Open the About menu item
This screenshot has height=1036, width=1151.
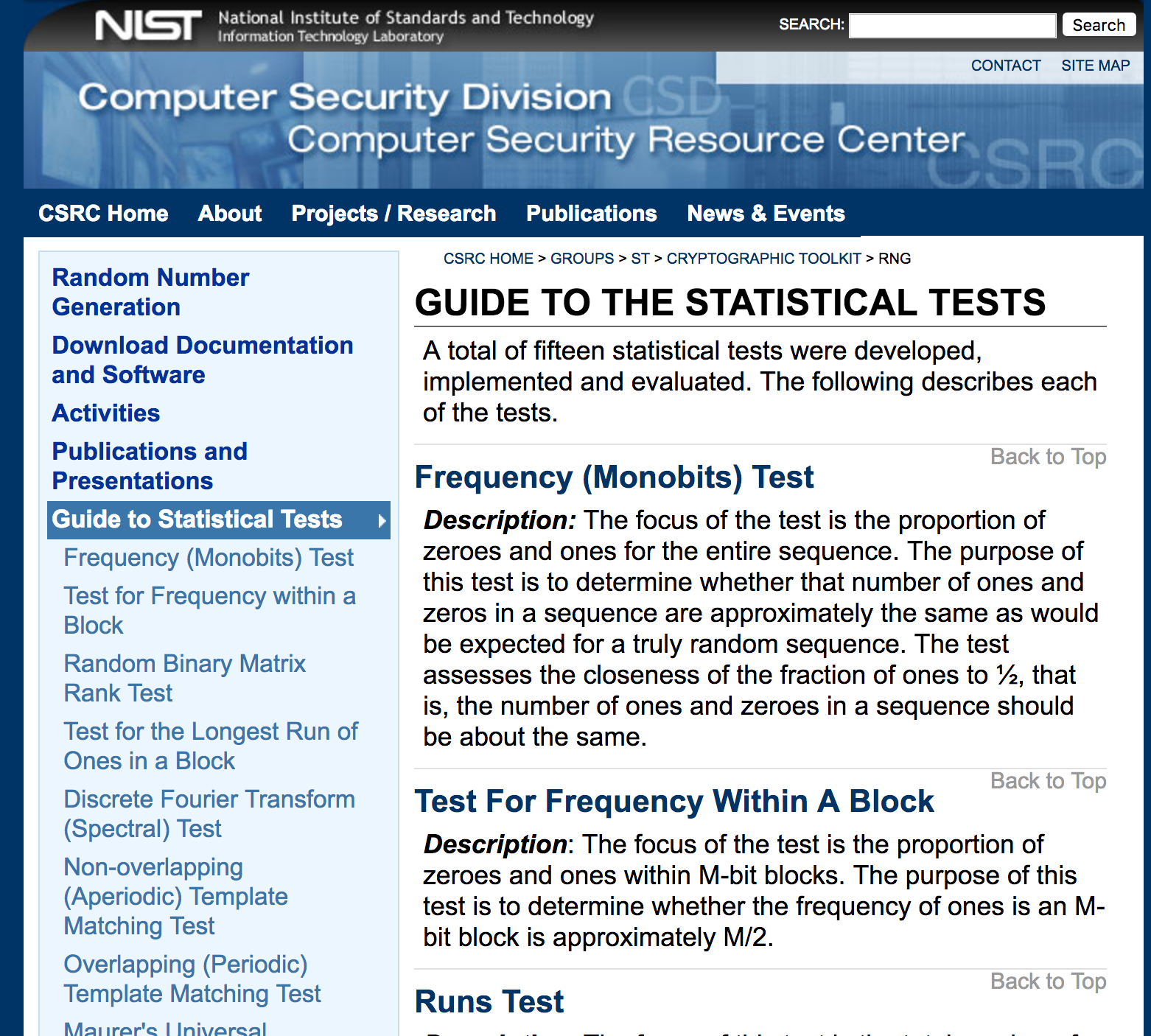tap(230, 214)
